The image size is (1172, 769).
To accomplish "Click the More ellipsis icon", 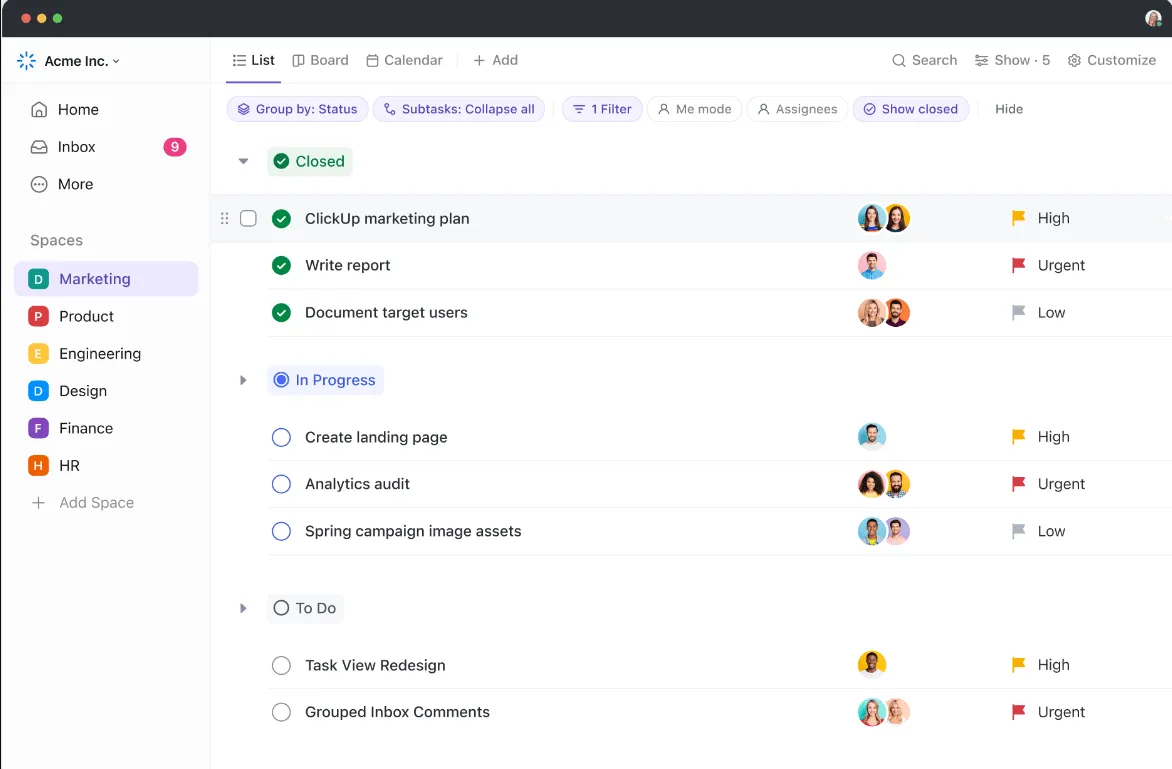I will [39, 185].
